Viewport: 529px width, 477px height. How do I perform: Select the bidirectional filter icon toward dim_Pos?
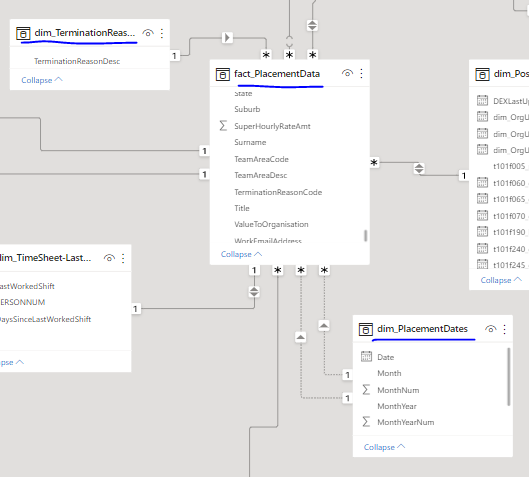(419, 168)
